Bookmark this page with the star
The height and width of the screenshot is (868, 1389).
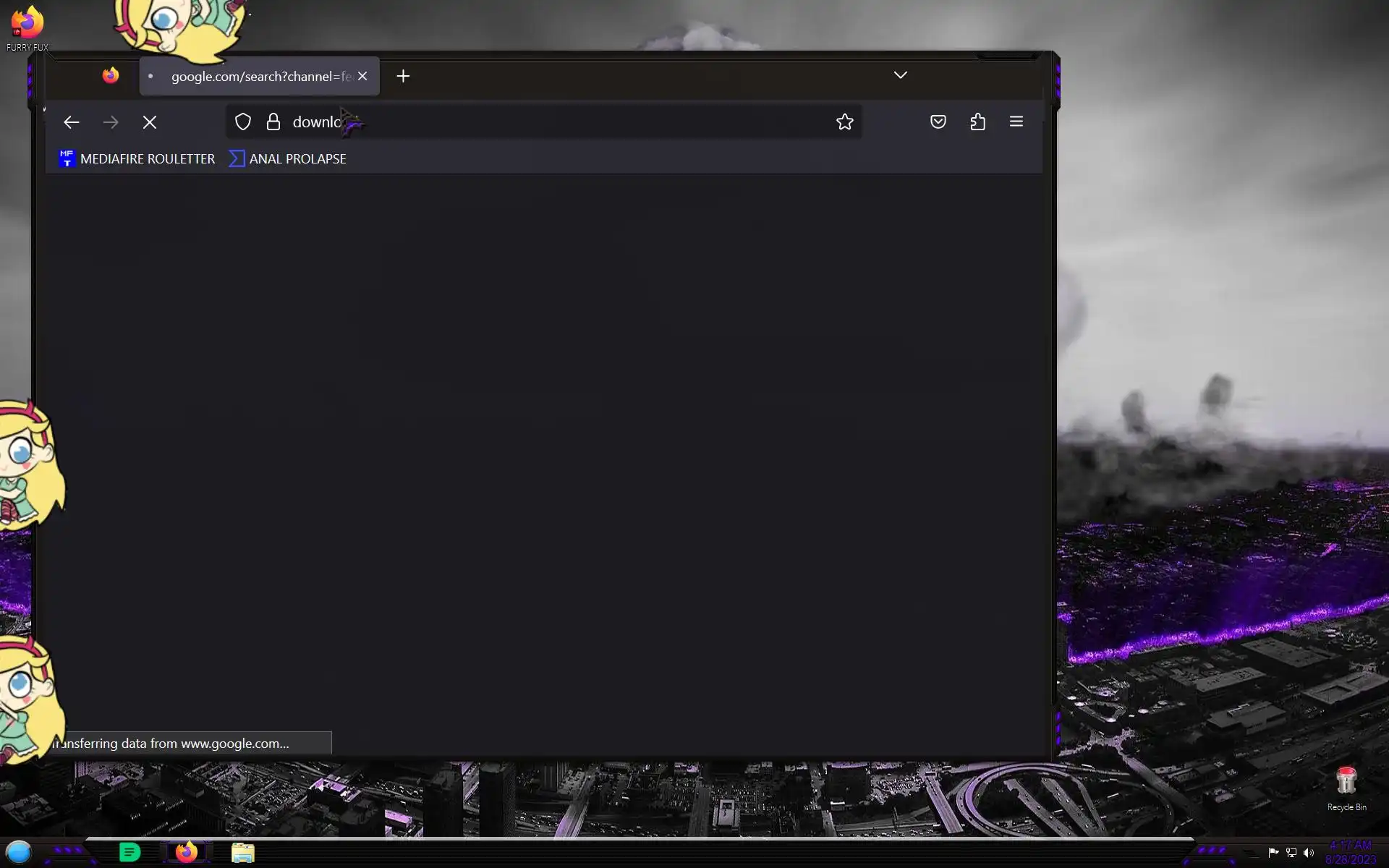point(844,122)
